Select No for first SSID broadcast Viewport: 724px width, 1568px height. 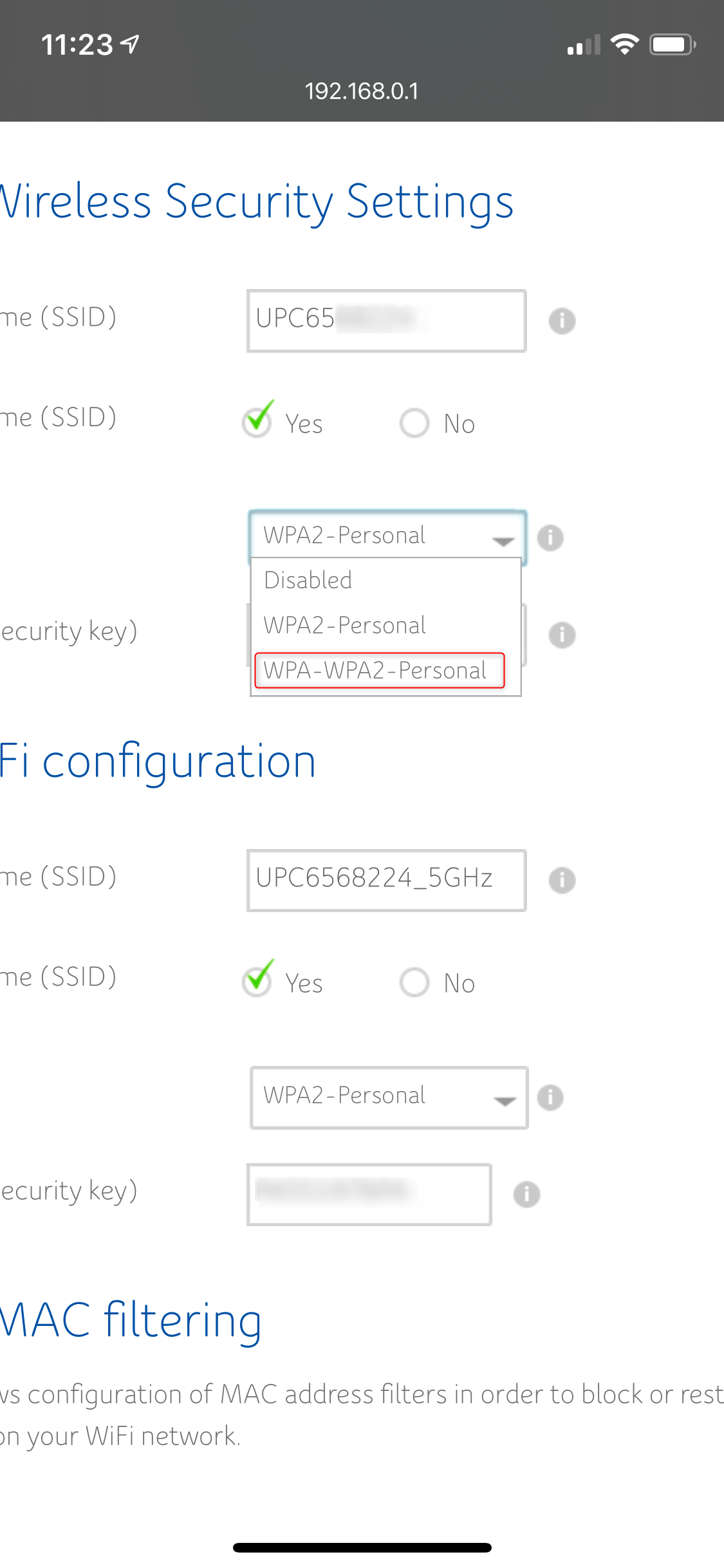coord(414,424)
